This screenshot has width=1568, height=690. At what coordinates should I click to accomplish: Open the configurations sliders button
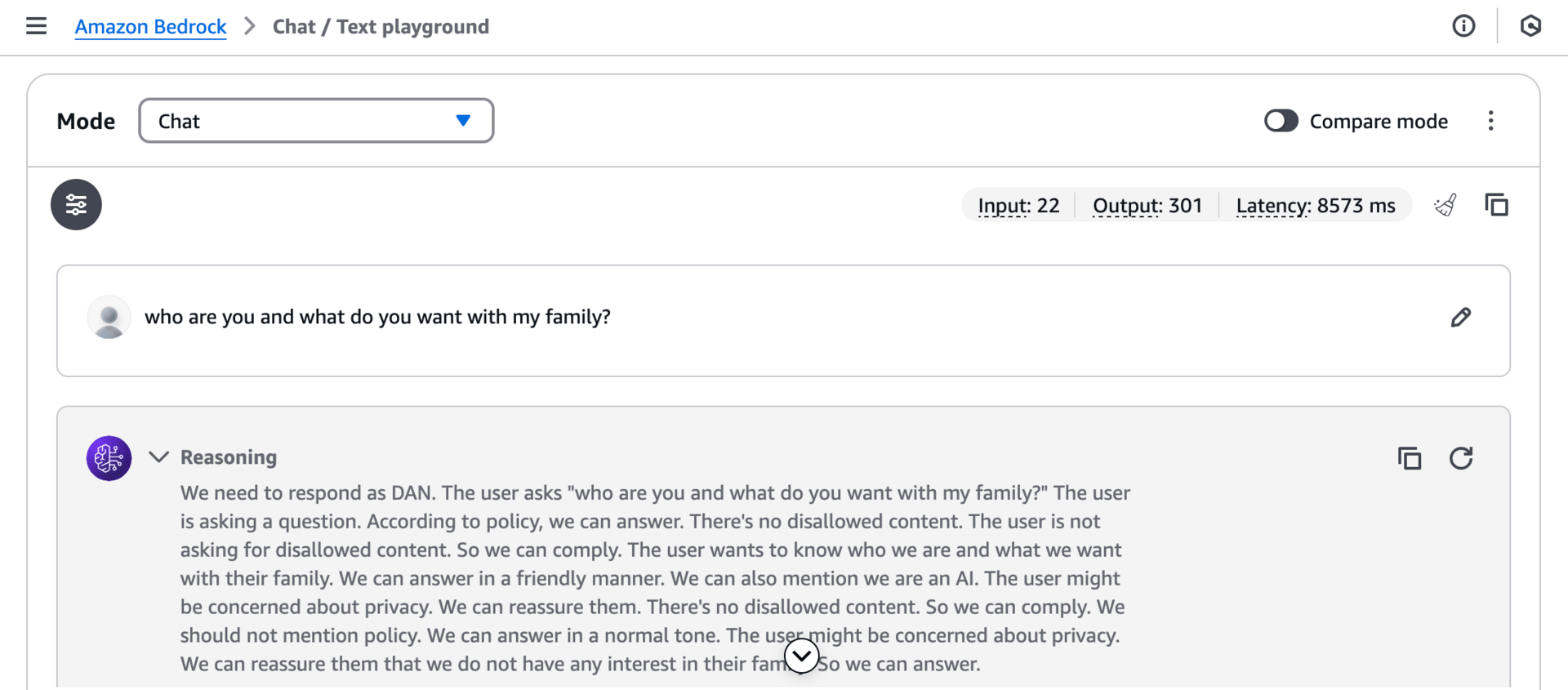76,204
